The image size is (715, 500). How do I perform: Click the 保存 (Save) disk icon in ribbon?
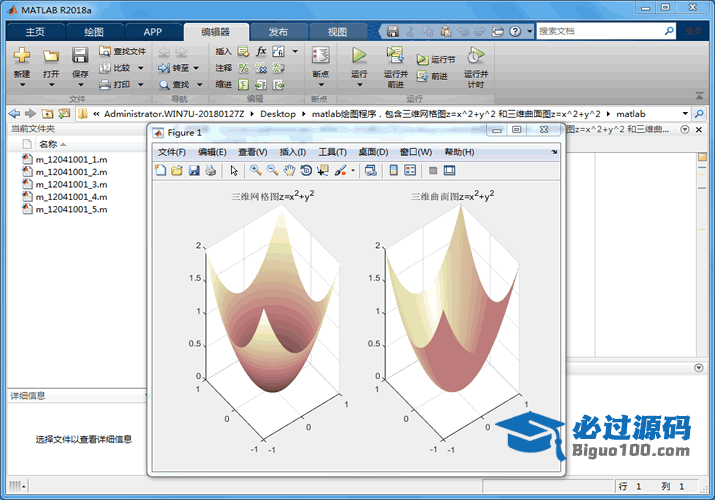(x=80, y=56)
